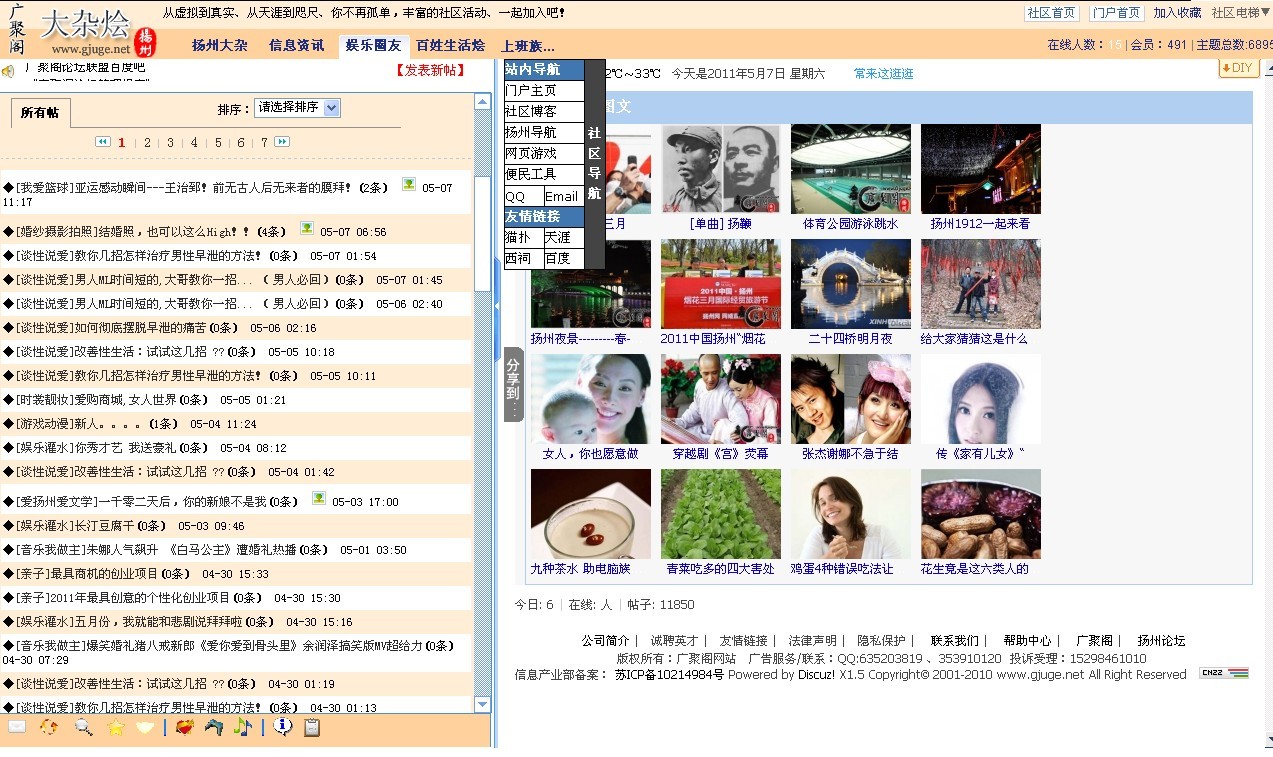
Task: Select the 所有帖 tab
Action: point(40,113)
